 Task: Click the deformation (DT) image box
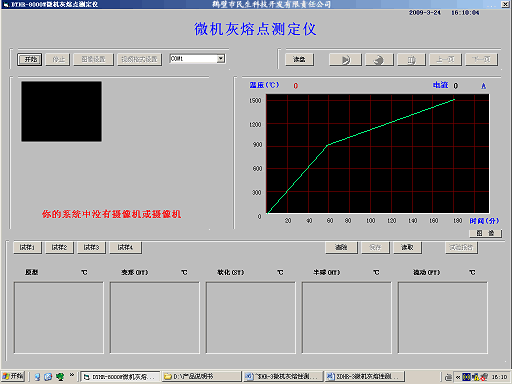click(x=155, y=318)
